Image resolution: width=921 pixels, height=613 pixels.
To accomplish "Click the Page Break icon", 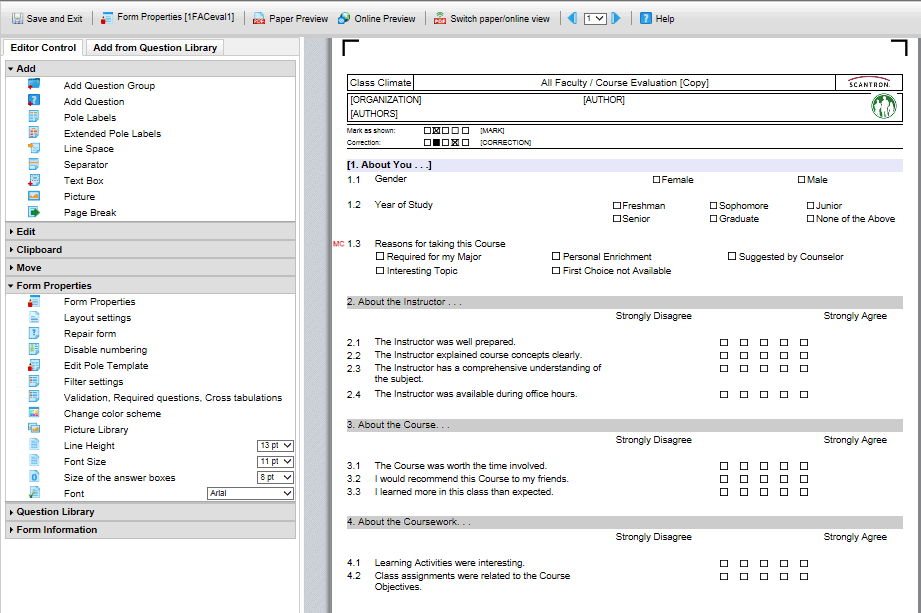I will pos(34,212).
